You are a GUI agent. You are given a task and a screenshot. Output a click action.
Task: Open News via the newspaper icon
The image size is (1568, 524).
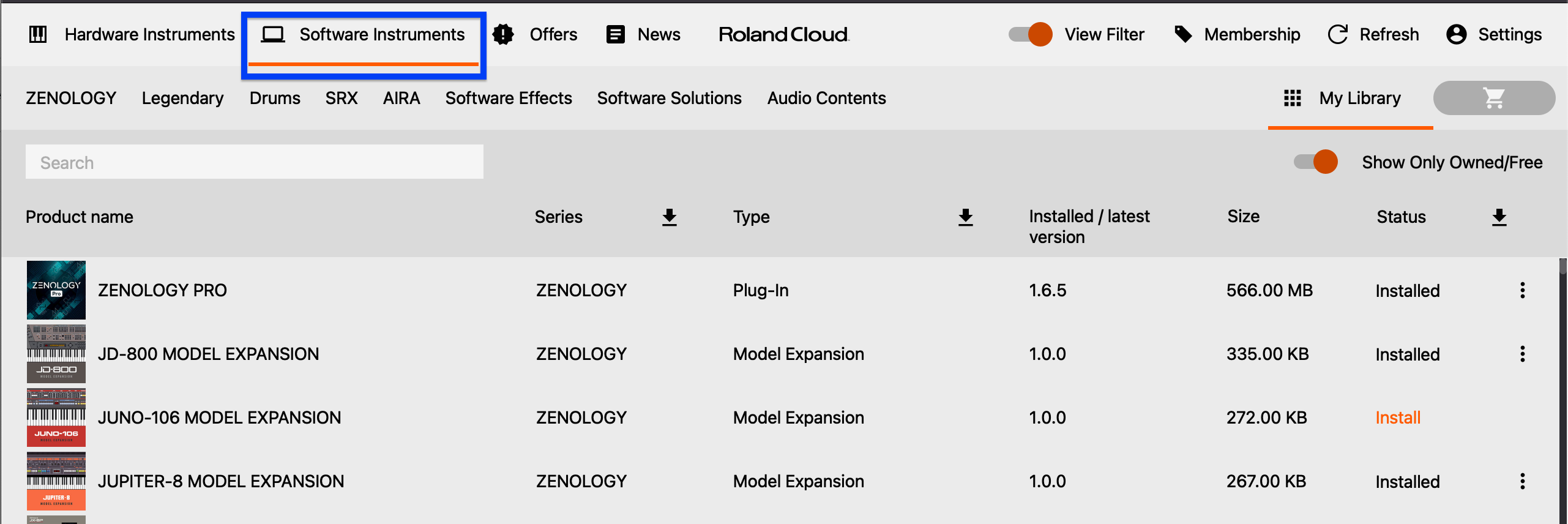click(x=614, y=34)
